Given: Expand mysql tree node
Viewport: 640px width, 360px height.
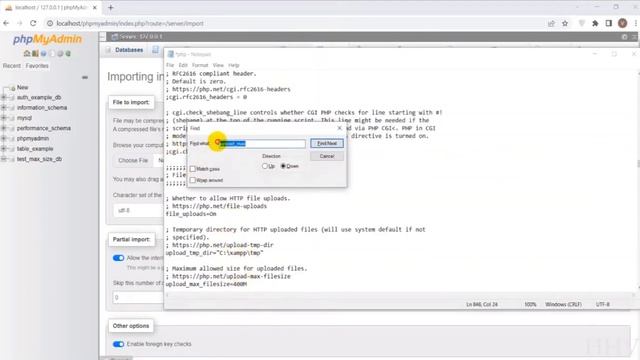Looking at the screenshot, I should (4, 118).
